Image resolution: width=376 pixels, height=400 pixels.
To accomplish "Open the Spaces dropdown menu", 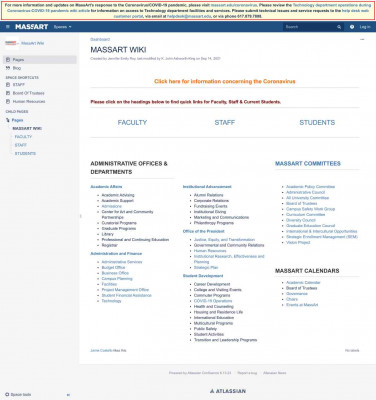I will (62, 27).
